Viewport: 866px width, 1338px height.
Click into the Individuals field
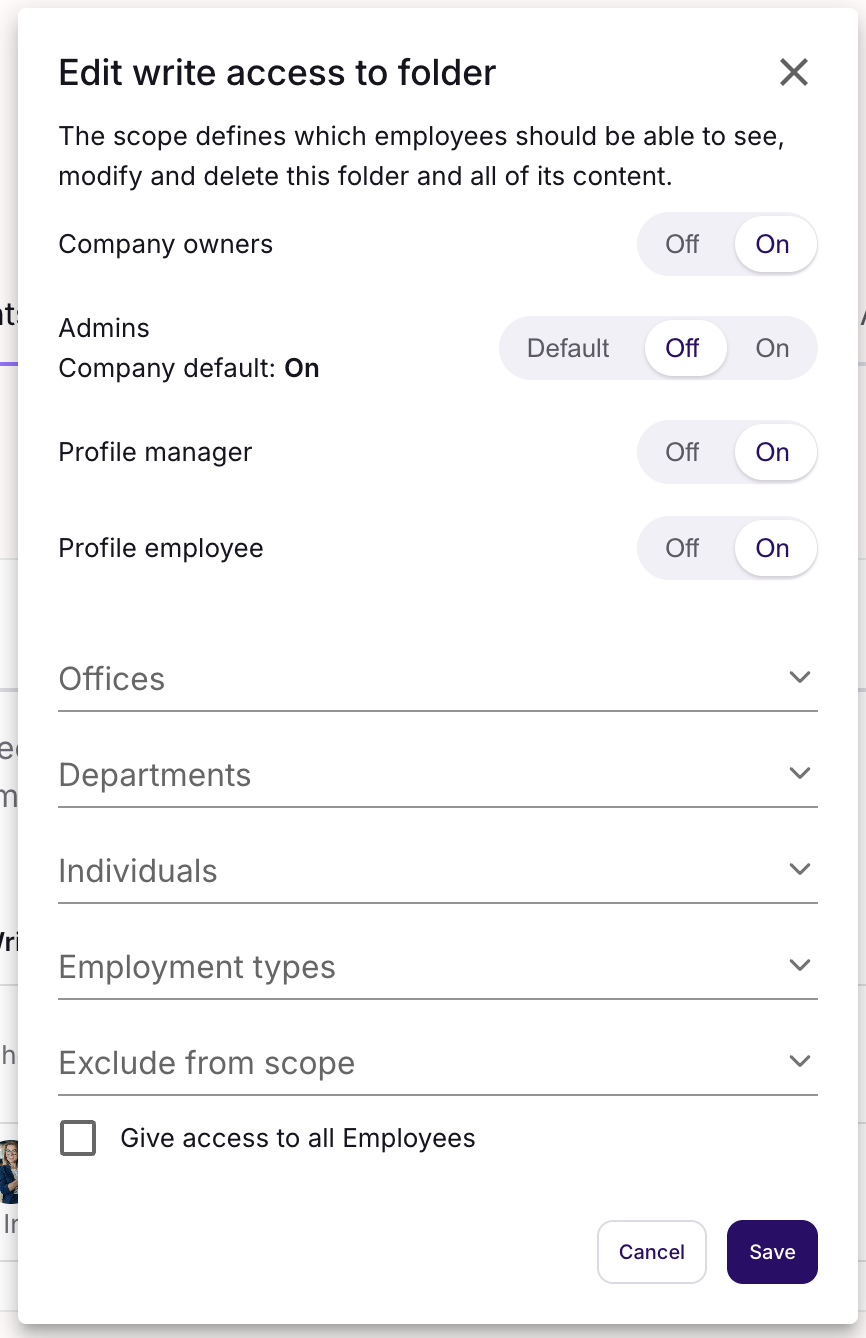(x=400, y=871)
